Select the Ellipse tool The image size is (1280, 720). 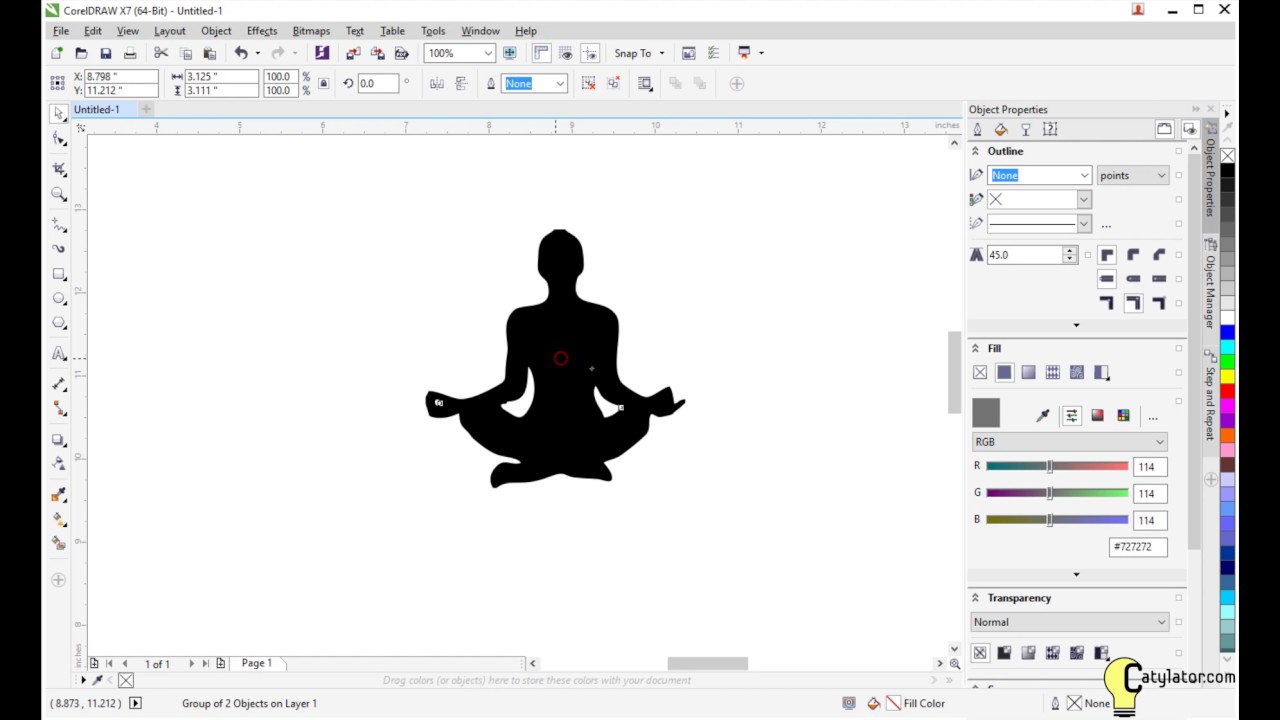pos(59,299)
